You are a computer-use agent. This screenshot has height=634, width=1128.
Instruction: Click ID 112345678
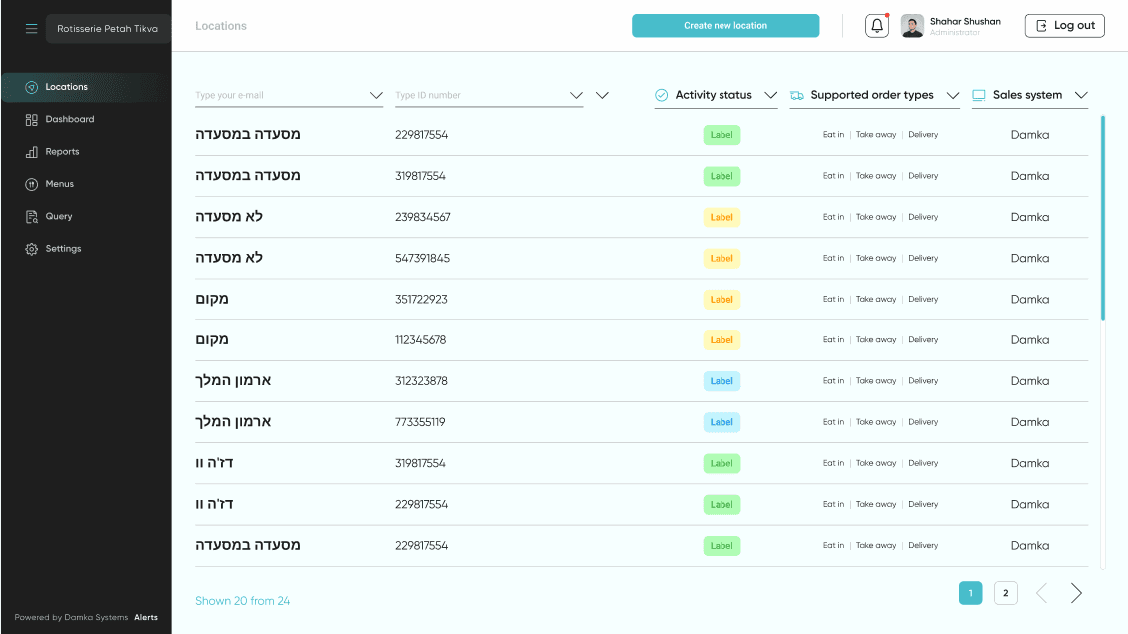420,340
